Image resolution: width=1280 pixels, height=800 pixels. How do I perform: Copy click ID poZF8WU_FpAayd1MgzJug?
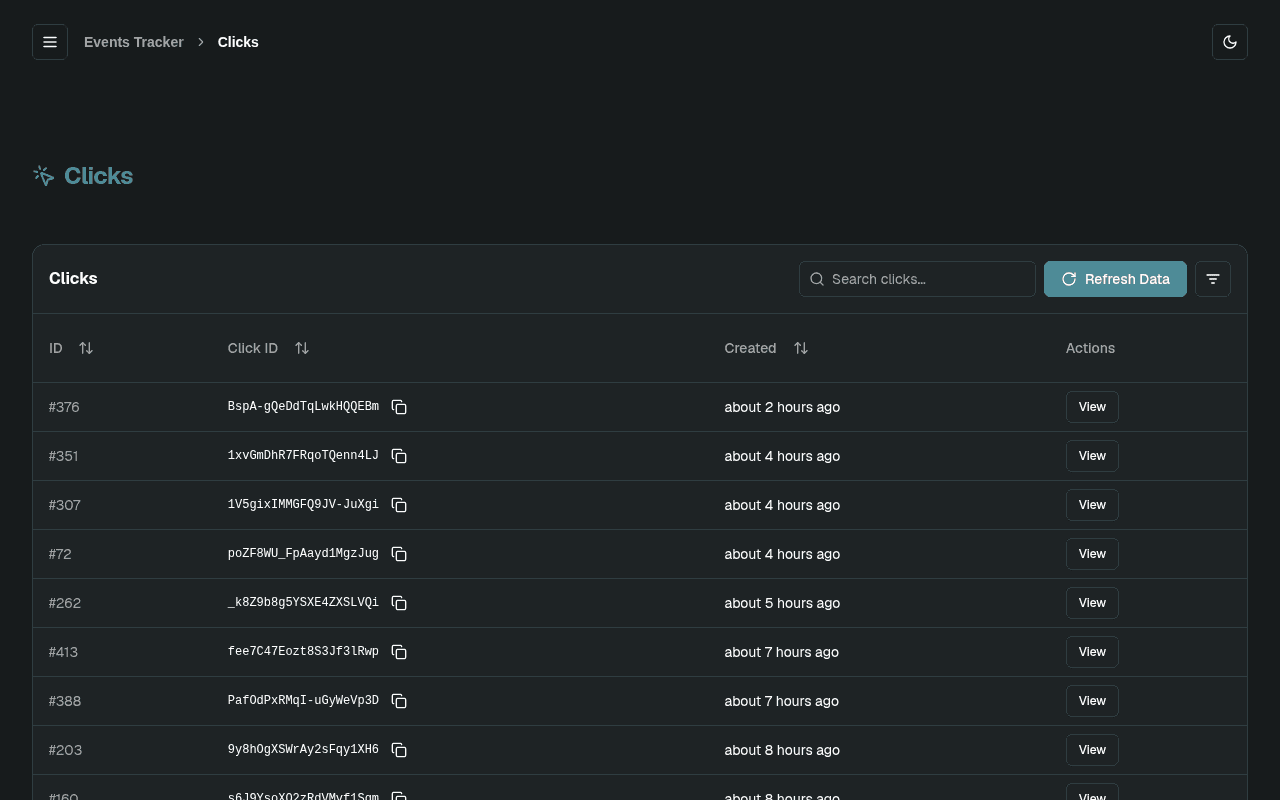(x=399, y=554)
